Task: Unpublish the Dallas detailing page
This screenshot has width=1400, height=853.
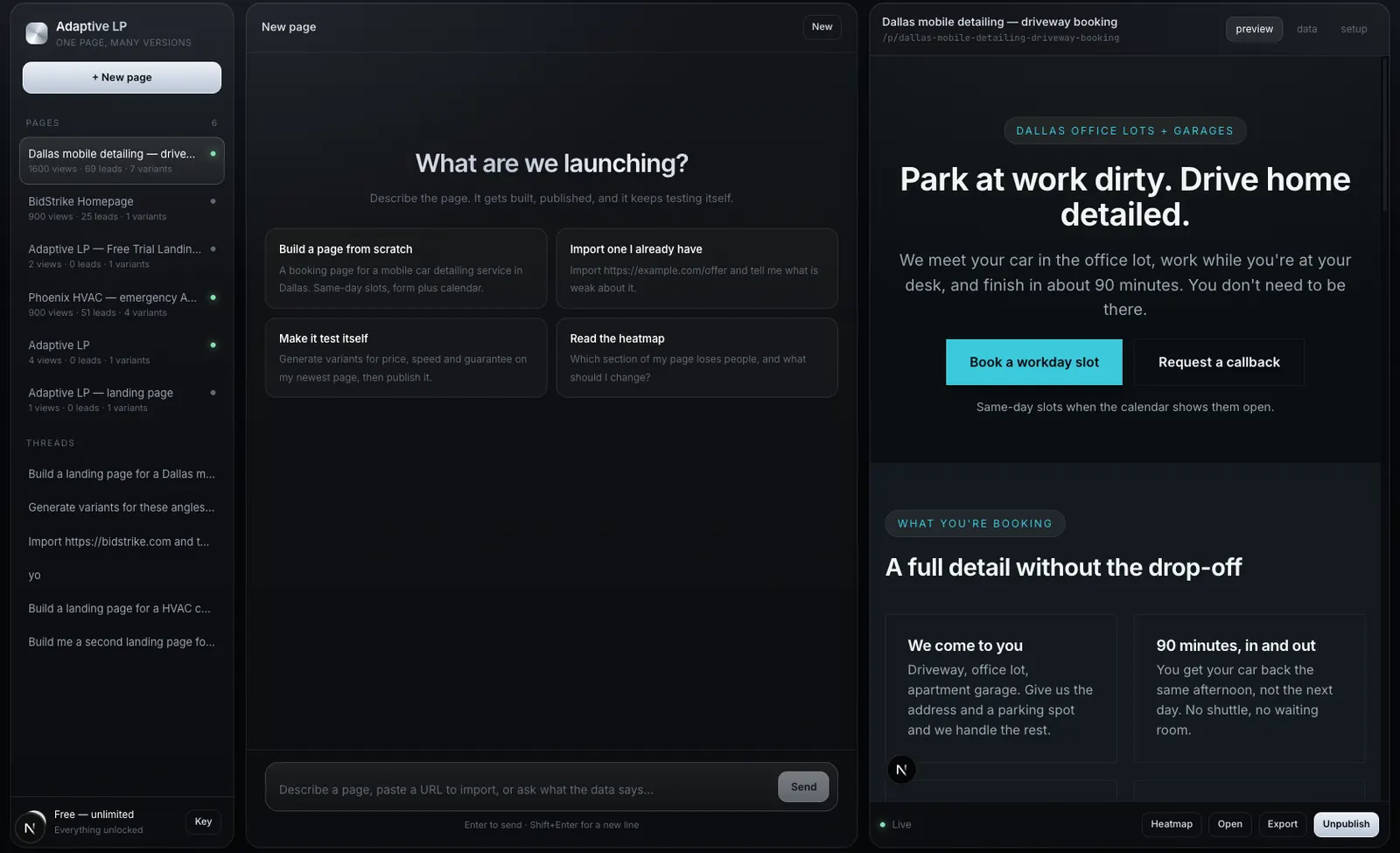Action: (1346, 824)
